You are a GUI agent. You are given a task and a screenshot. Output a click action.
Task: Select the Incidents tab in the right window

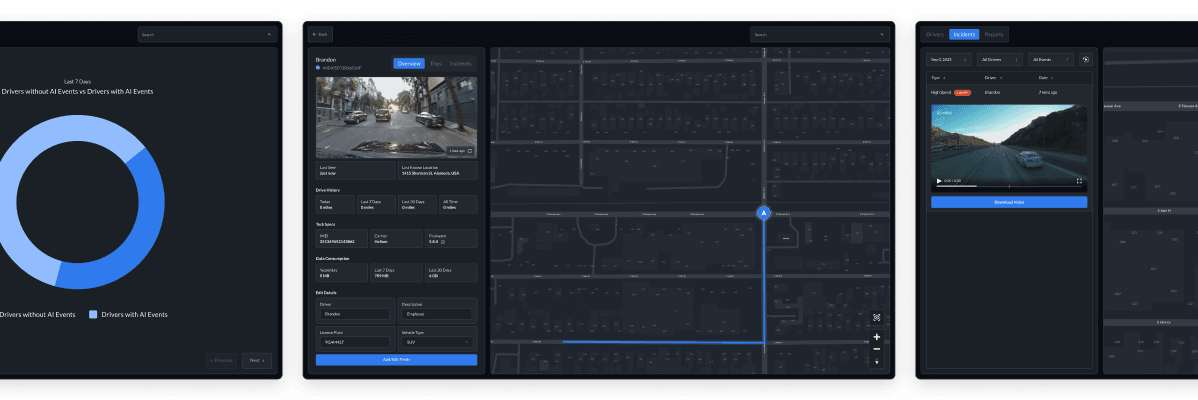pos(964,34)
